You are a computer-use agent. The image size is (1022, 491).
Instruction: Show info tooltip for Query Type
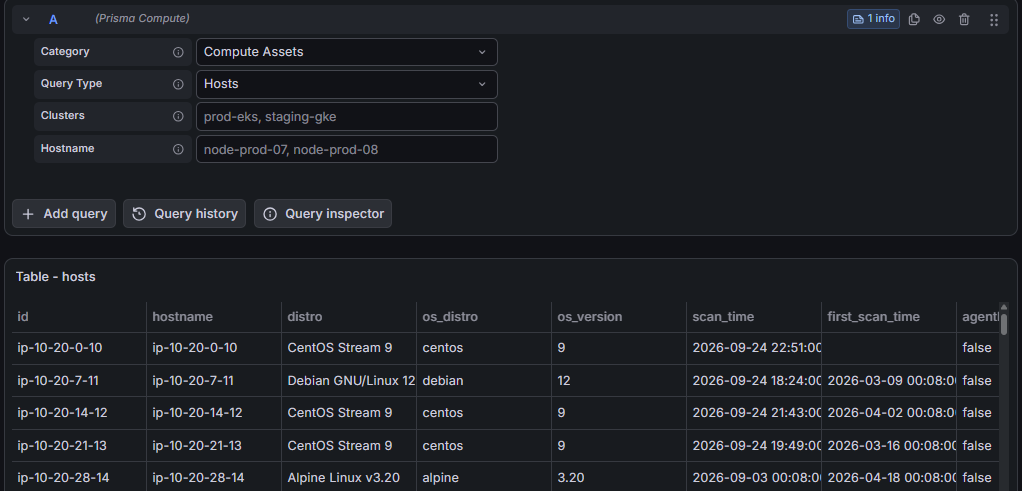tap(178, 84)
